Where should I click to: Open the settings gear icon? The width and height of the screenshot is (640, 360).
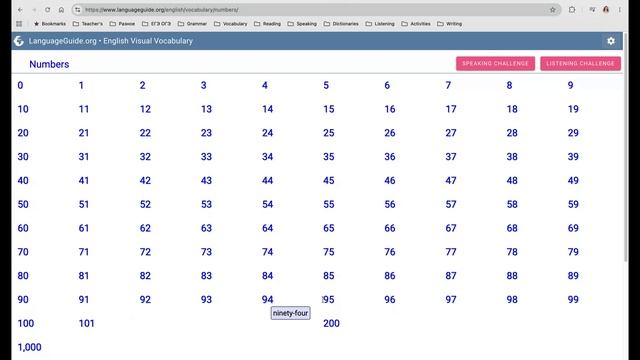pos(611,41)
